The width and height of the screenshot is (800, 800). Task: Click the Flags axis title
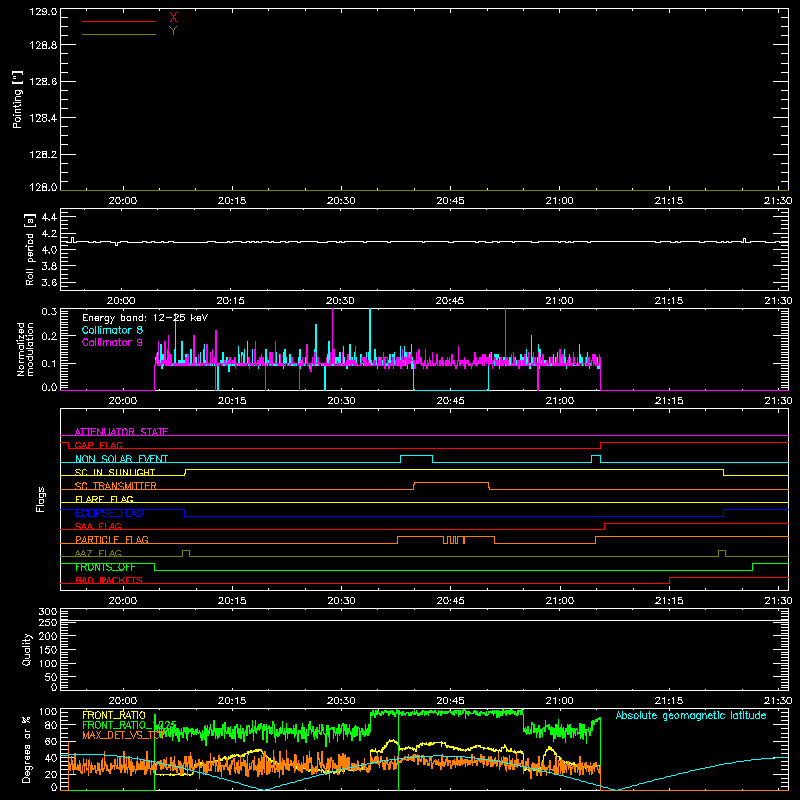click(41, 499)
